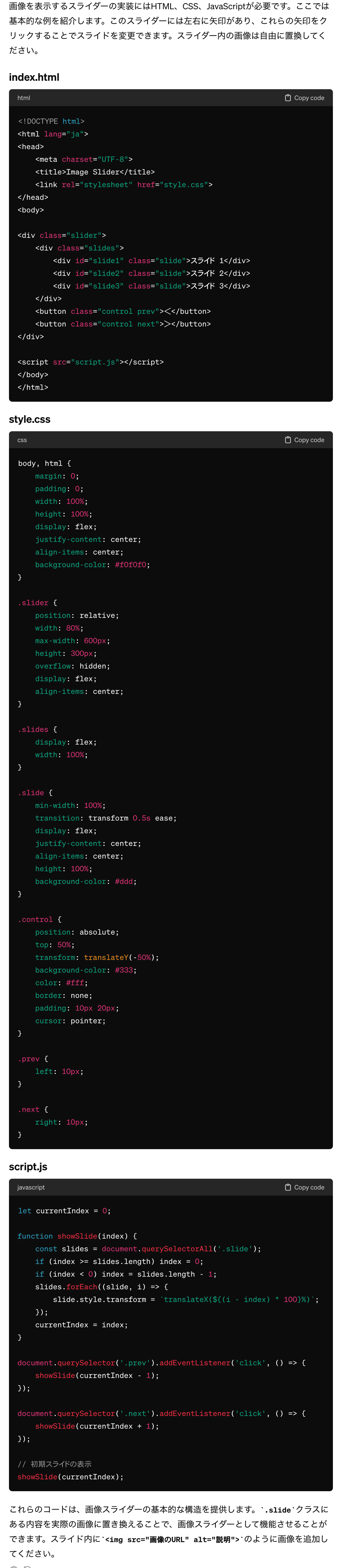
Task: Click the stylesheet link line for style.css
Action: click(124, 185)
